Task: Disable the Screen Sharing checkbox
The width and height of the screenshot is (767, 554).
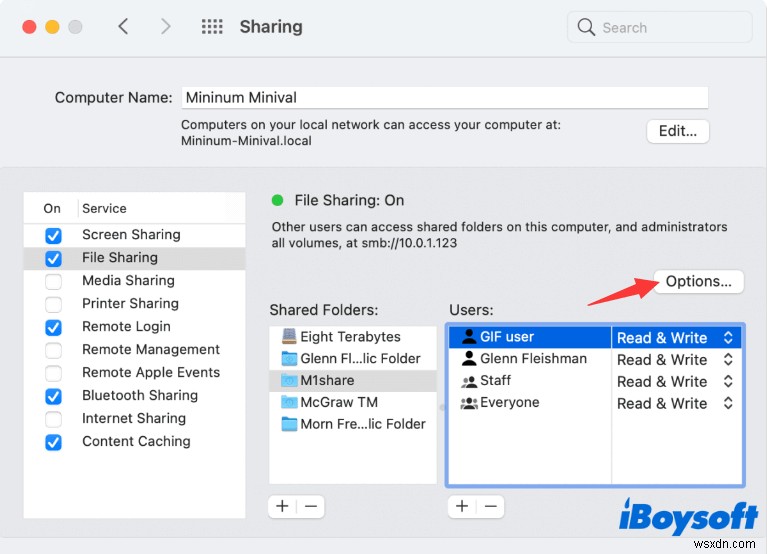Action: click(53, 235)
